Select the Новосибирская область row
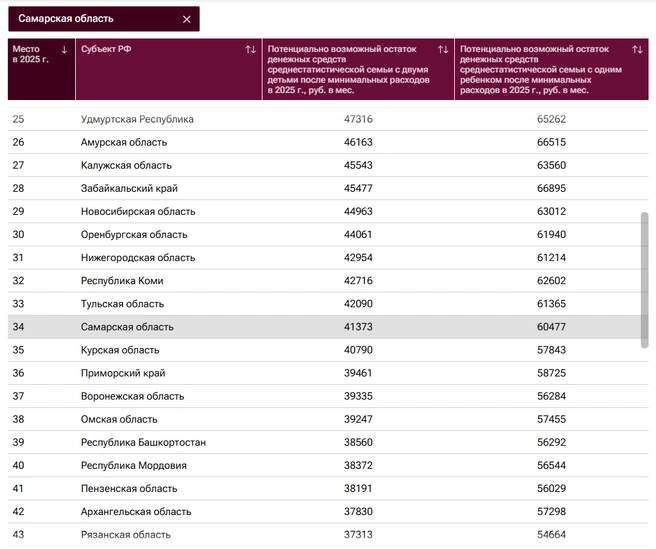Viewport: 656px width, 549px height. (x=328, y=211)
